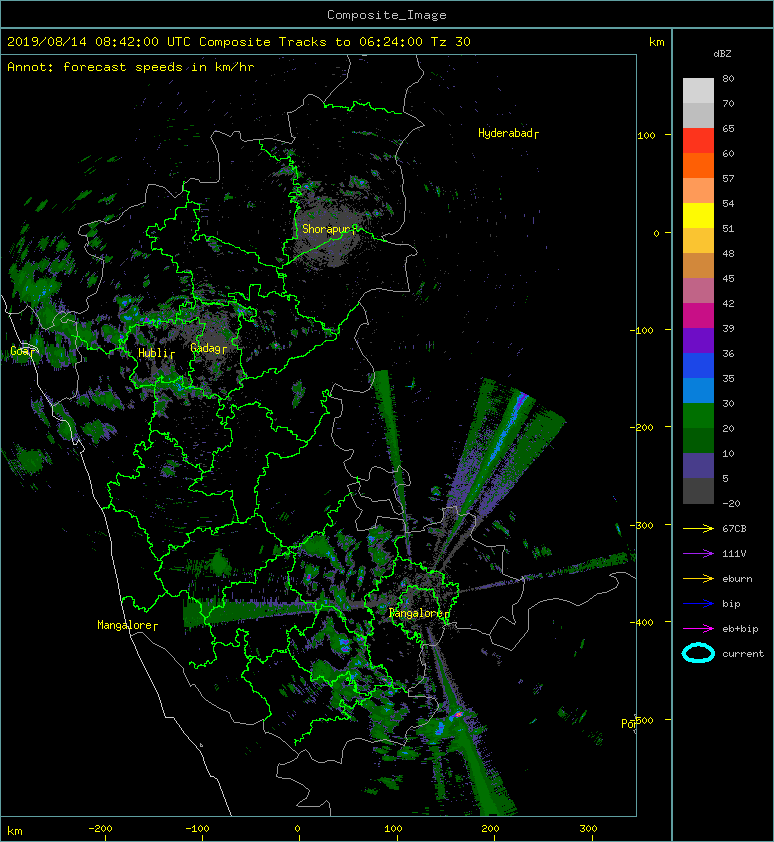The height and width of the screenshot is (842, 774).
Task: Click the 54 dBZ yellow swatch
Action: [698, 215]
